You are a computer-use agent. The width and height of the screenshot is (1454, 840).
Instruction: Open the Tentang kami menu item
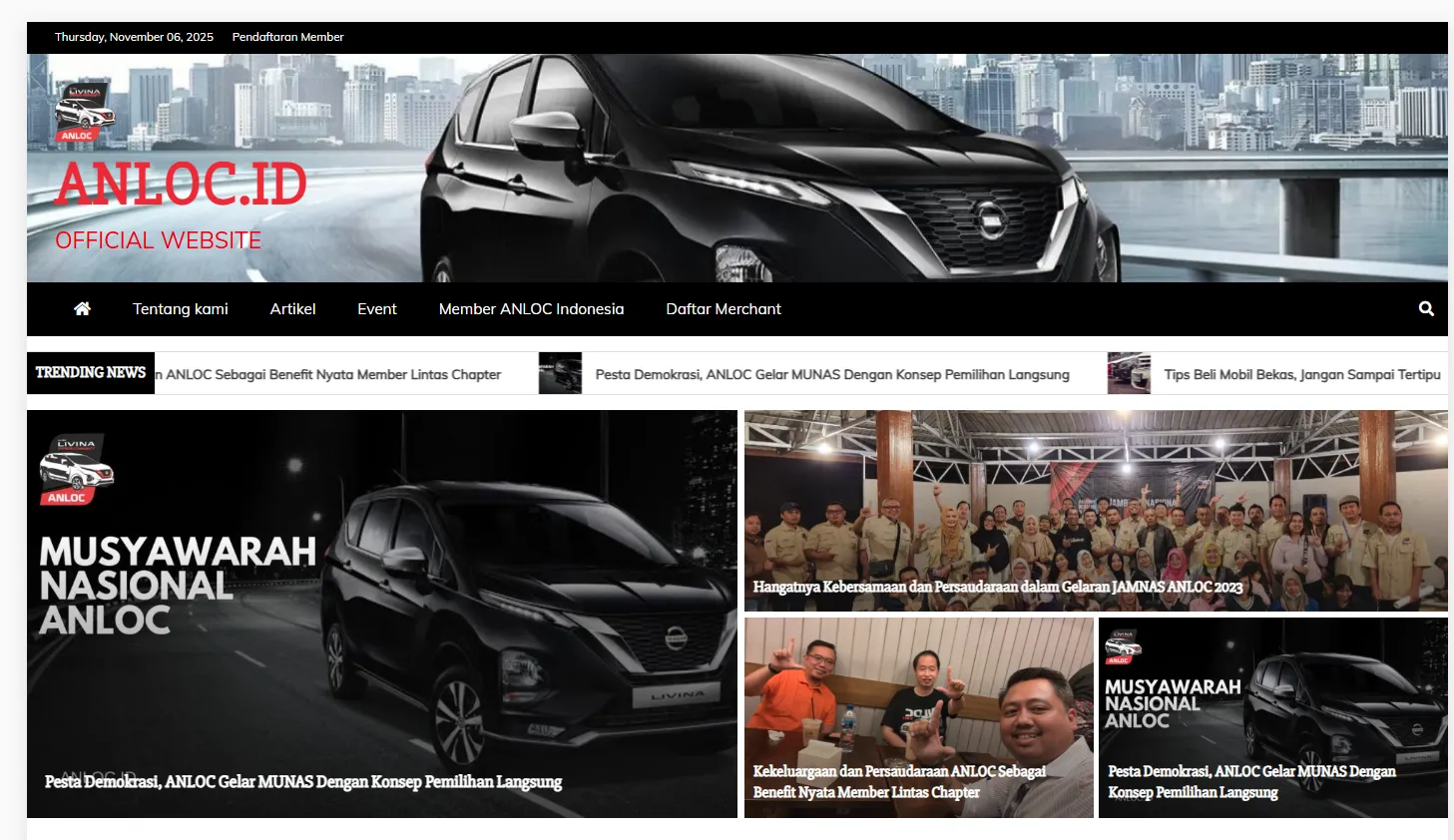click(180, 309)
